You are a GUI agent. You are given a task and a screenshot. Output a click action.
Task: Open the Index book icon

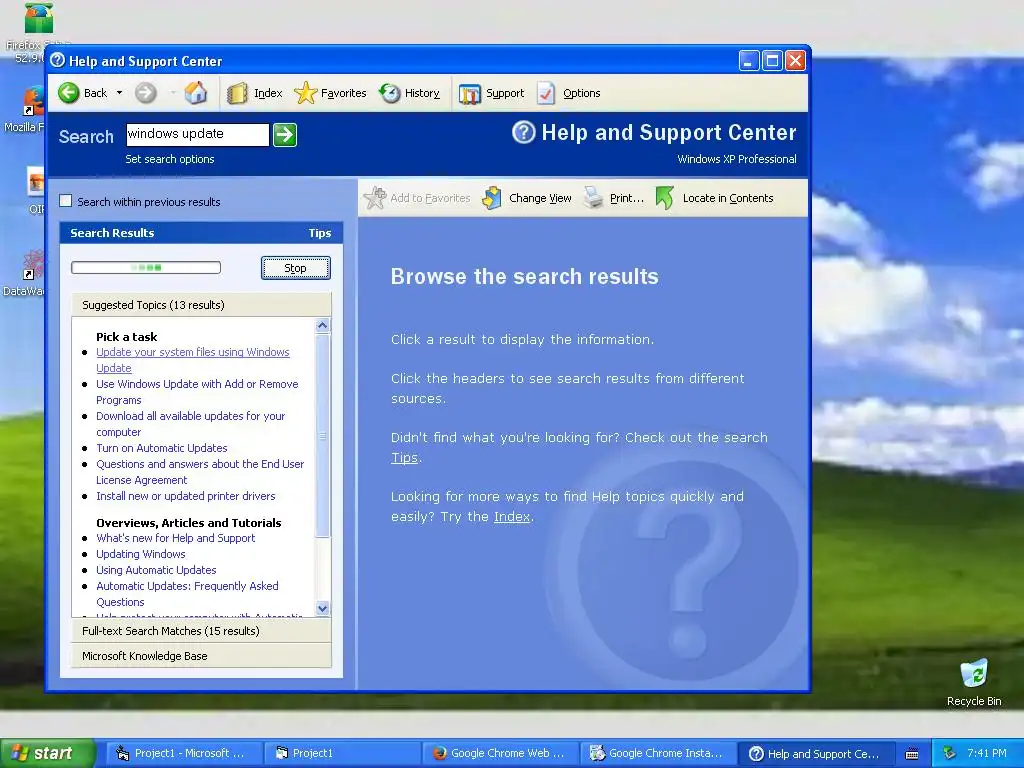click(237, 93)
